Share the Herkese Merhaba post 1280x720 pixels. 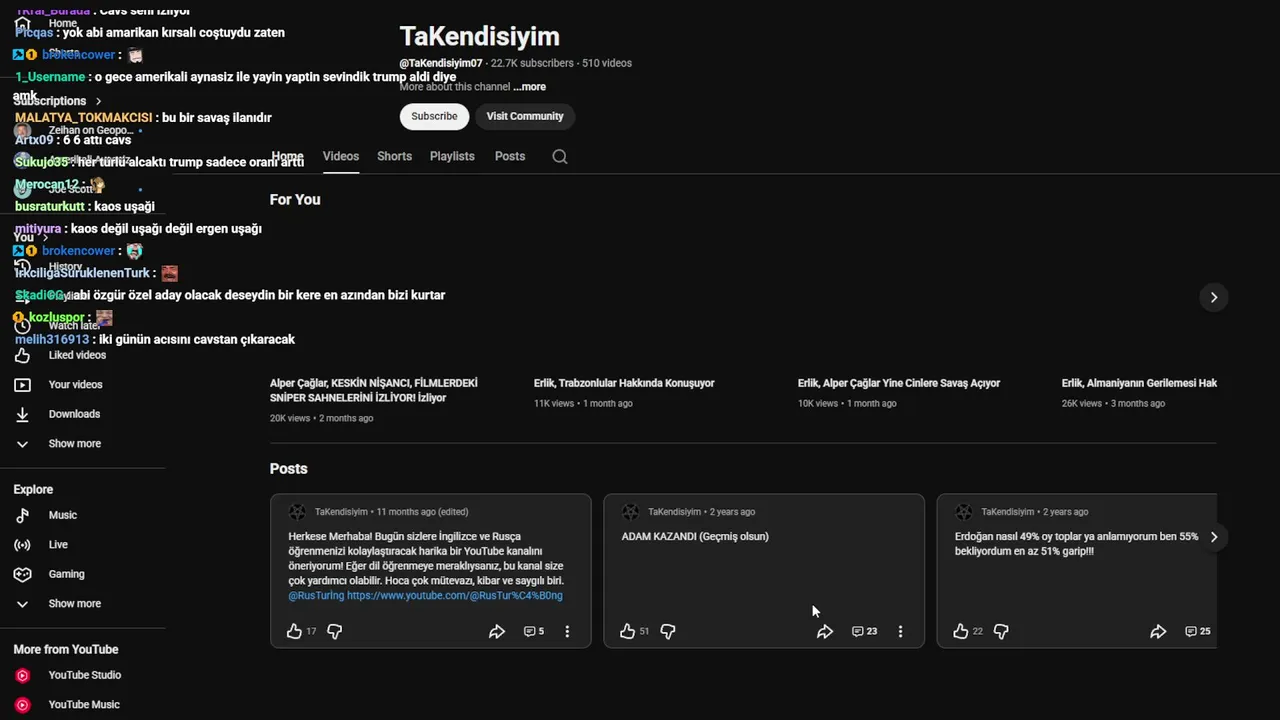click(x=497, y=631)
